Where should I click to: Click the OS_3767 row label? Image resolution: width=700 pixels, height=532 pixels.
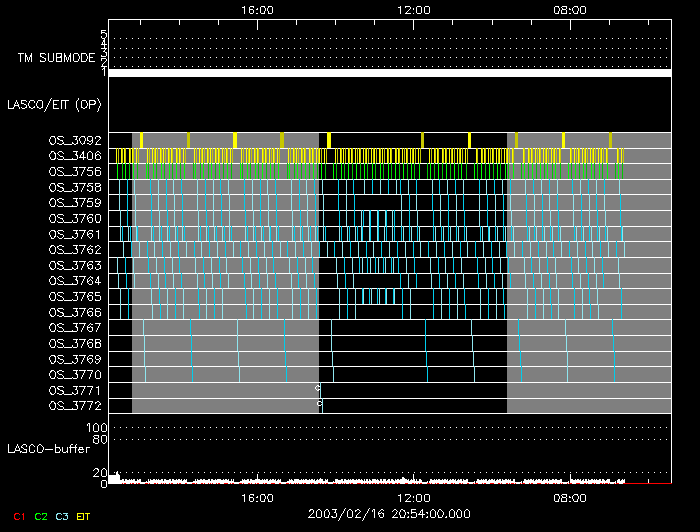[75, 328]
